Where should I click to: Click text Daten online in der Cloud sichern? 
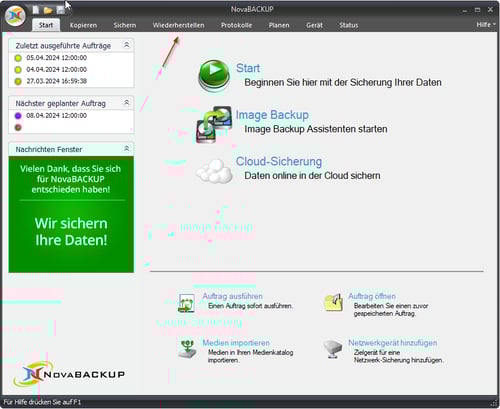(312, 176)
